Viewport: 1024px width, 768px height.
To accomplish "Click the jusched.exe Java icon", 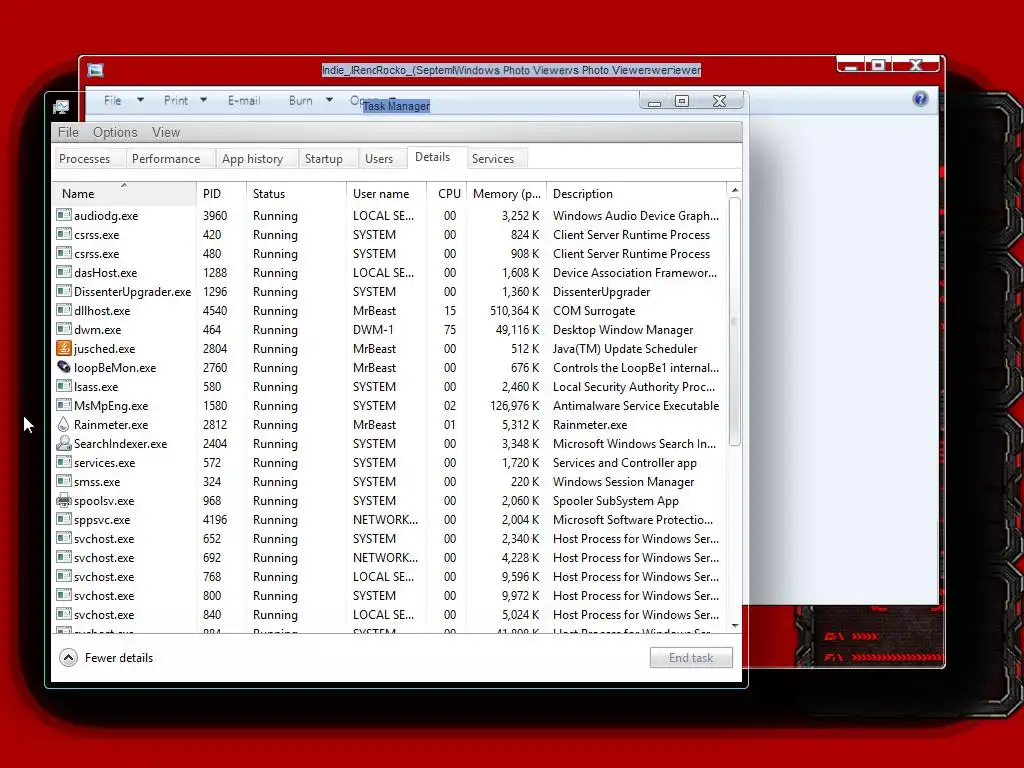I will coord(63,348).
